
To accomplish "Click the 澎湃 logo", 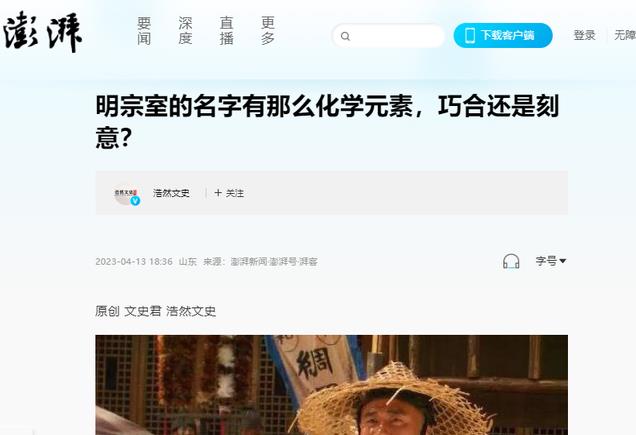I will pyautogui.click(x=43, y=32).
